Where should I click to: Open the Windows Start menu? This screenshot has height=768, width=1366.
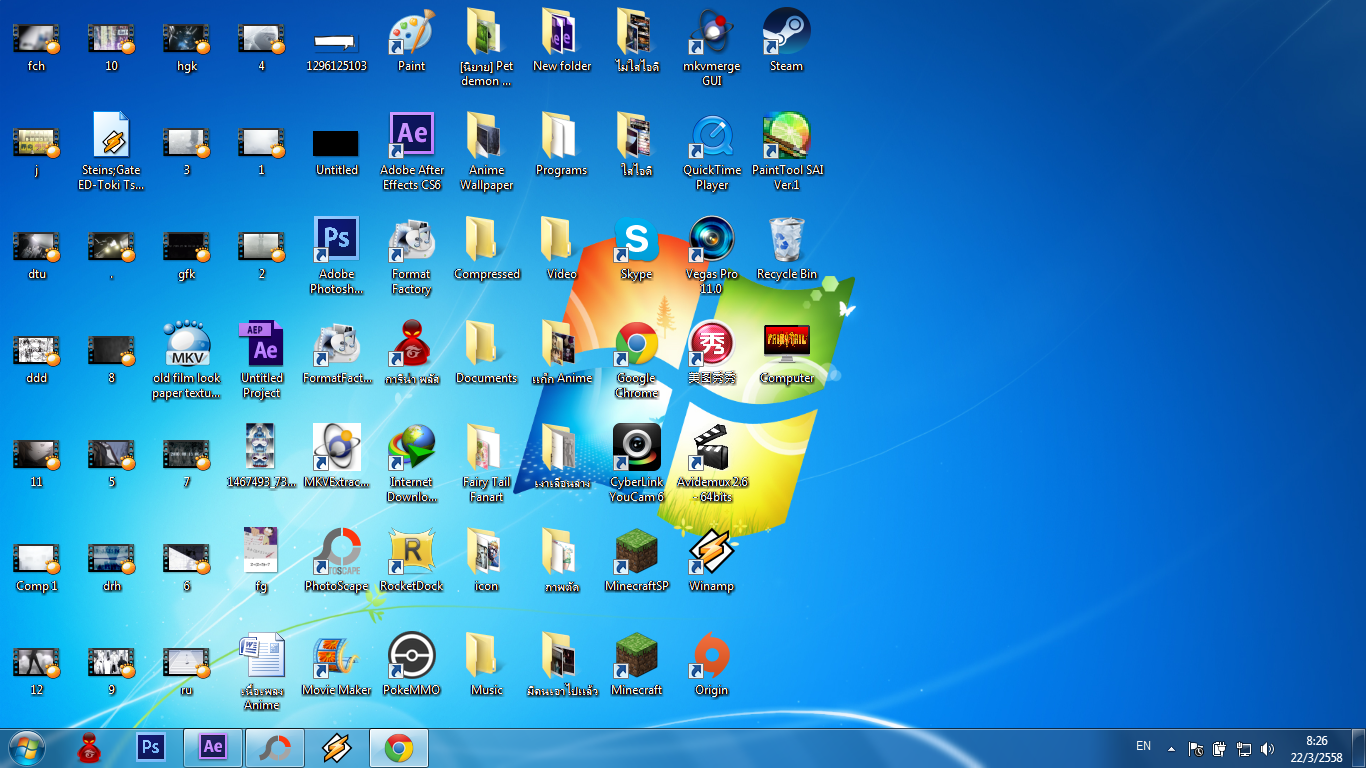tap(26, 748)
